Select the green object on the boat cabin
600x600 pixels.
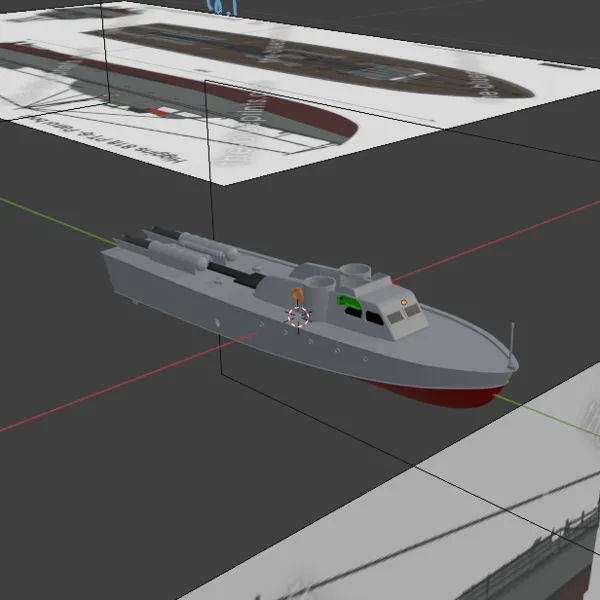click(349, 302)
